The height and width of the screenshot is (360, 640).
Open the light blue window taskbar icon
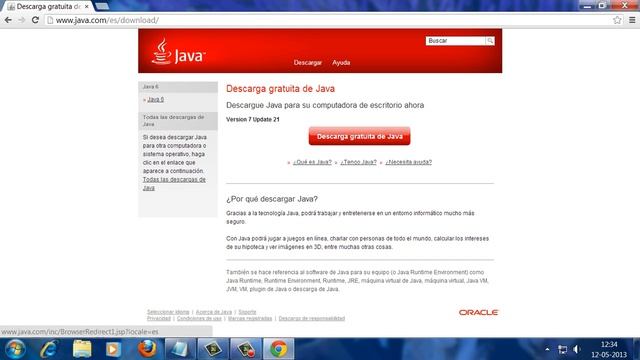(x=180, y=349)
